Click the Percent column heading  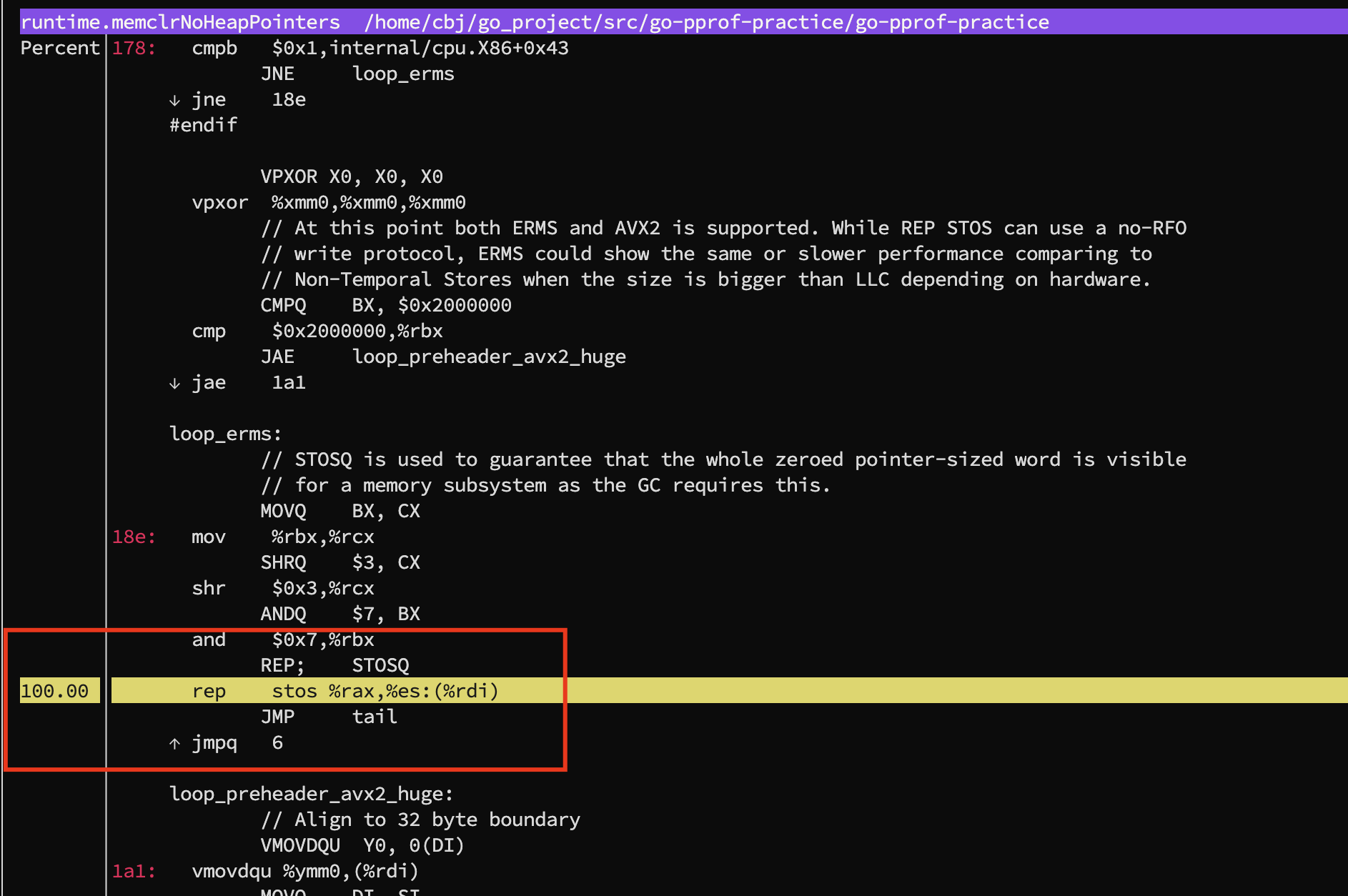coord(60,48)
